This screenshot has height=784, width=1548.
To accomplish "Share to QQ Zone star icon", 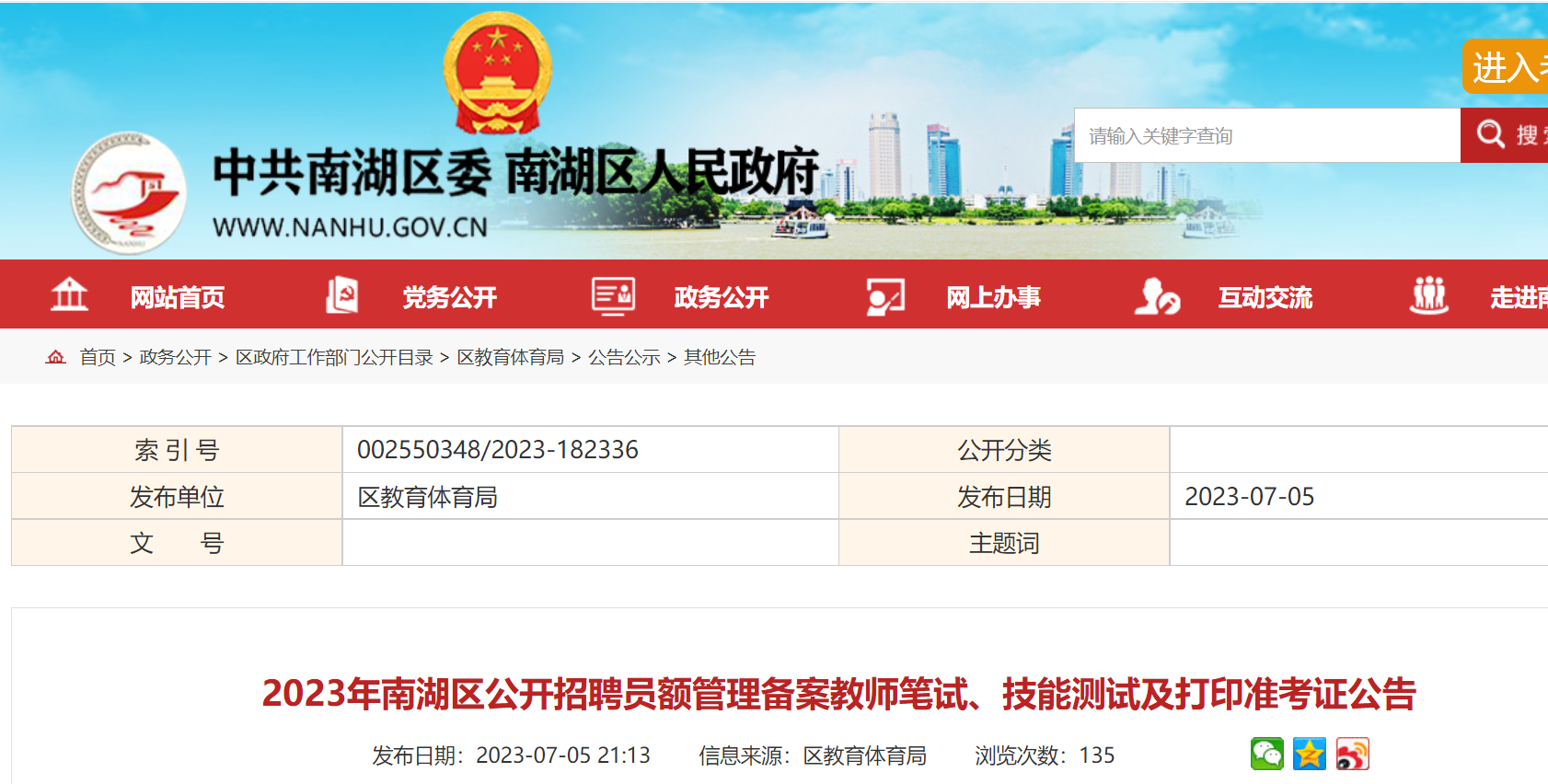I will (1310, 755).
